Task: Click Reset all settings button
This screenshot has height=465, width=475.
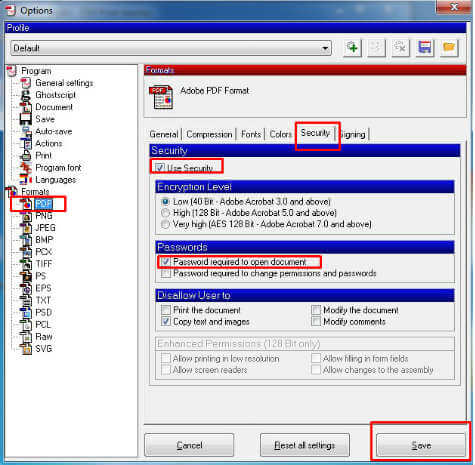Action: [x=305, y=445]
